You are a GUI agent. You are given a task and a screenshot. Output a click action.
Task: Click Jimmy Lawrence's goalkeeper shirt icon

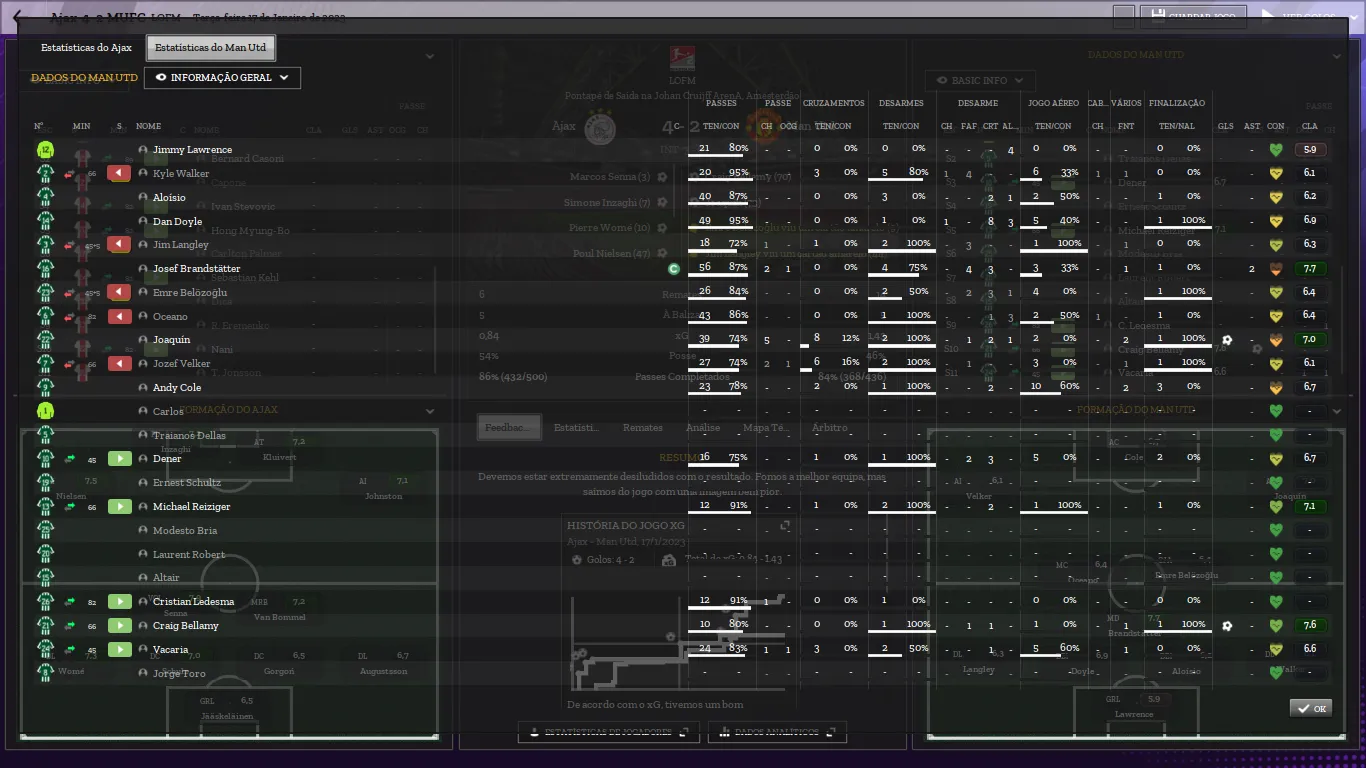(x=45, y=150)
